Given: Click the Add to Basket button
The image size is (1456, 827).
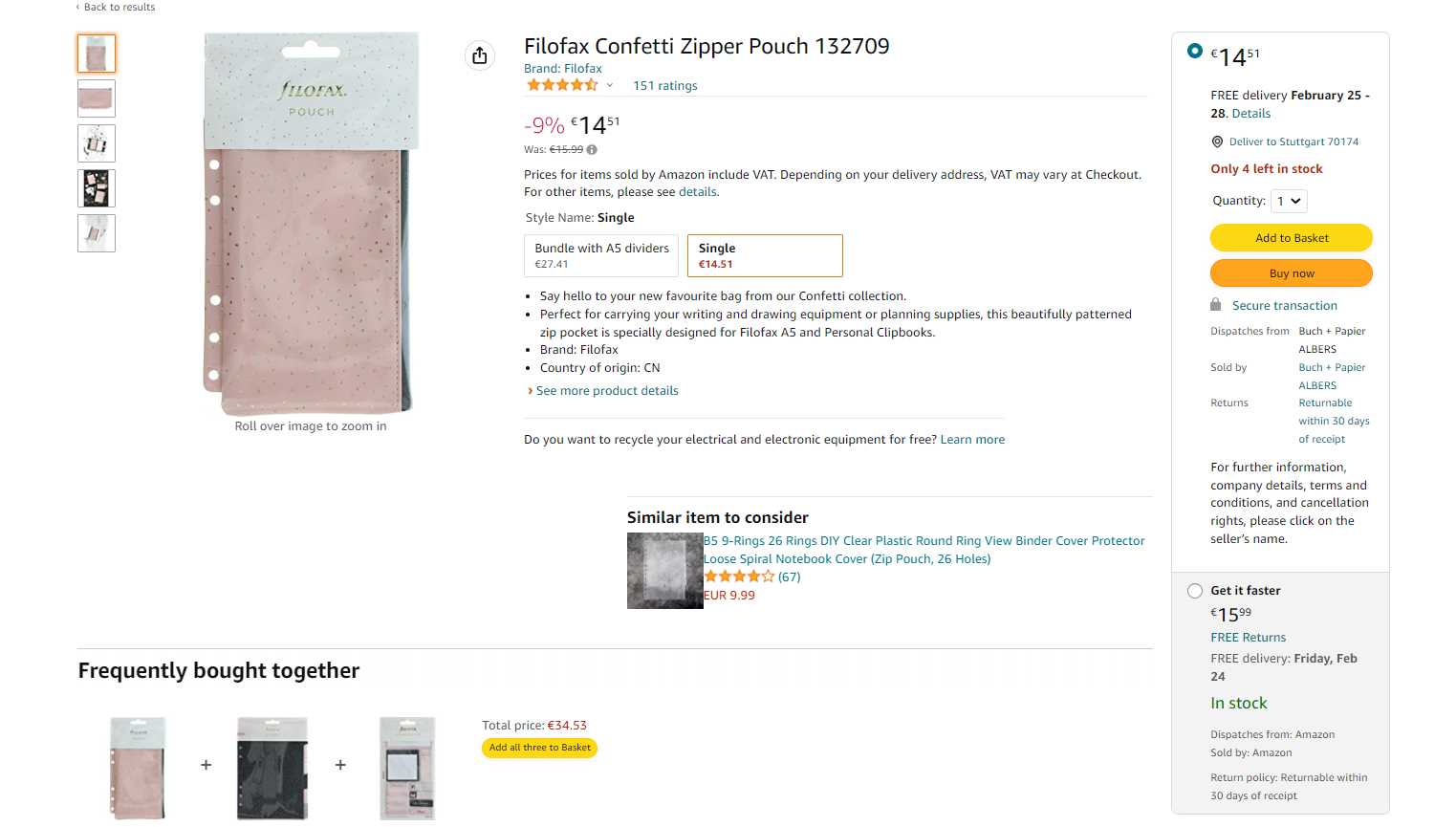Looking at the screenshot, I should (1292, 238).
